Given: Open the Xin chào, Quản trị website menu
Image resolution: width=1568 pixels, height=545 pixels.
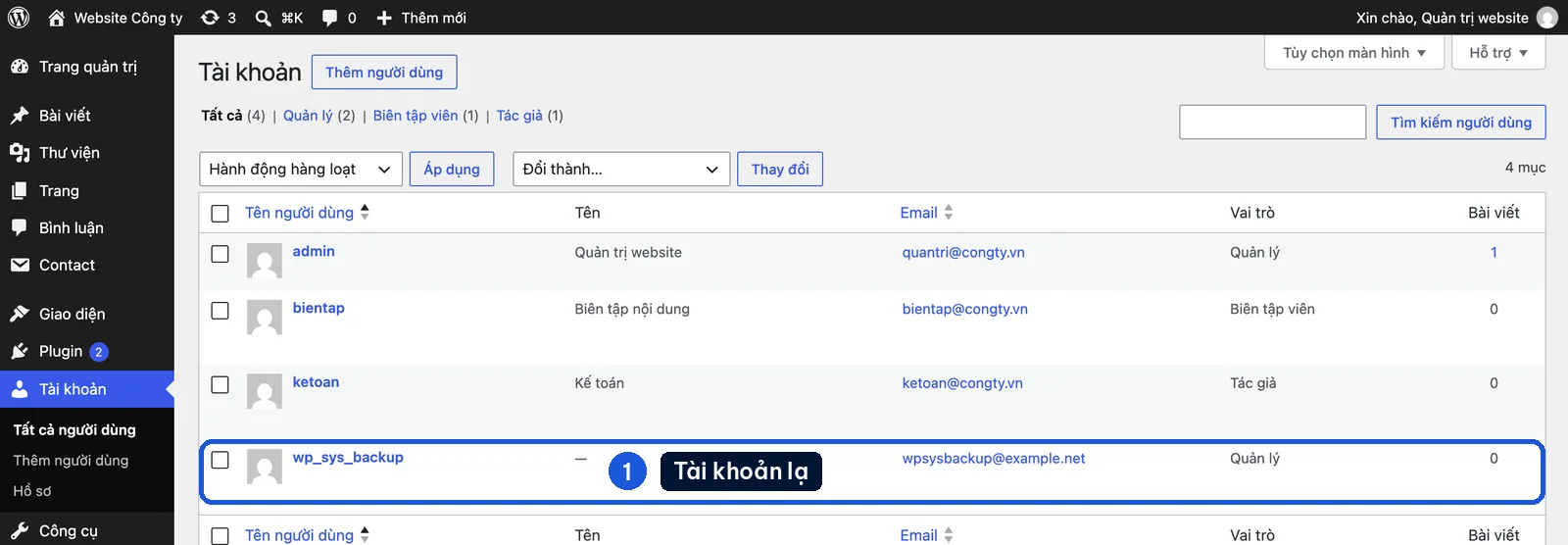Looking at the screenshot, I should [1456, 18].
